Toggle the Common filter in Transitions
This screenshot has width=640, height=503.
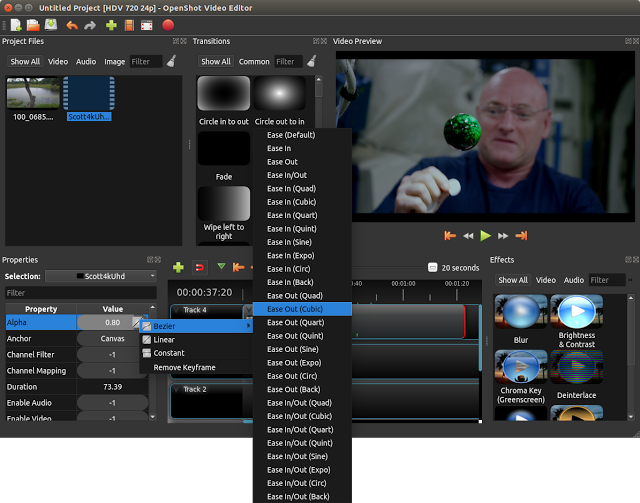[x=254, y=62]
